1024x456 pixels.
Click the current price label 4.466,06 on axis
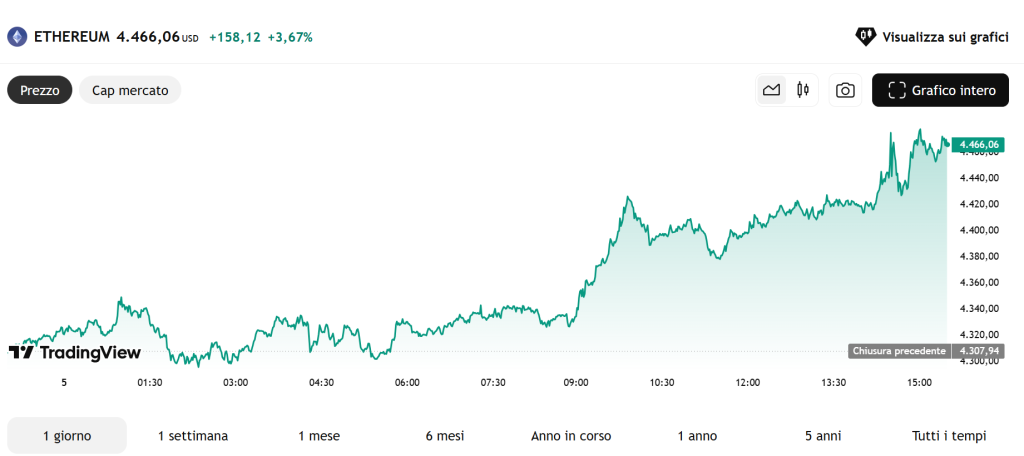tap(978, 145)
